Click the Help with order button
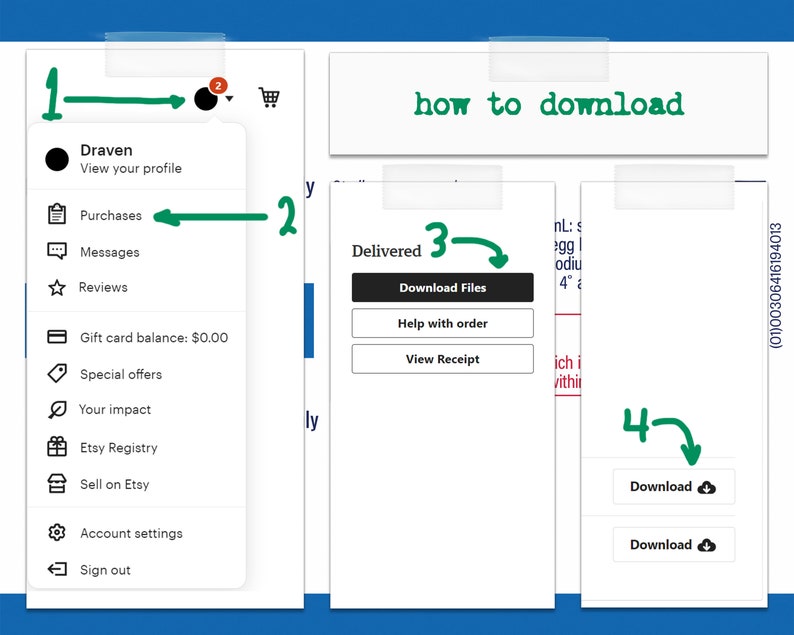794x635 pixels. click(x=443, y=323)
